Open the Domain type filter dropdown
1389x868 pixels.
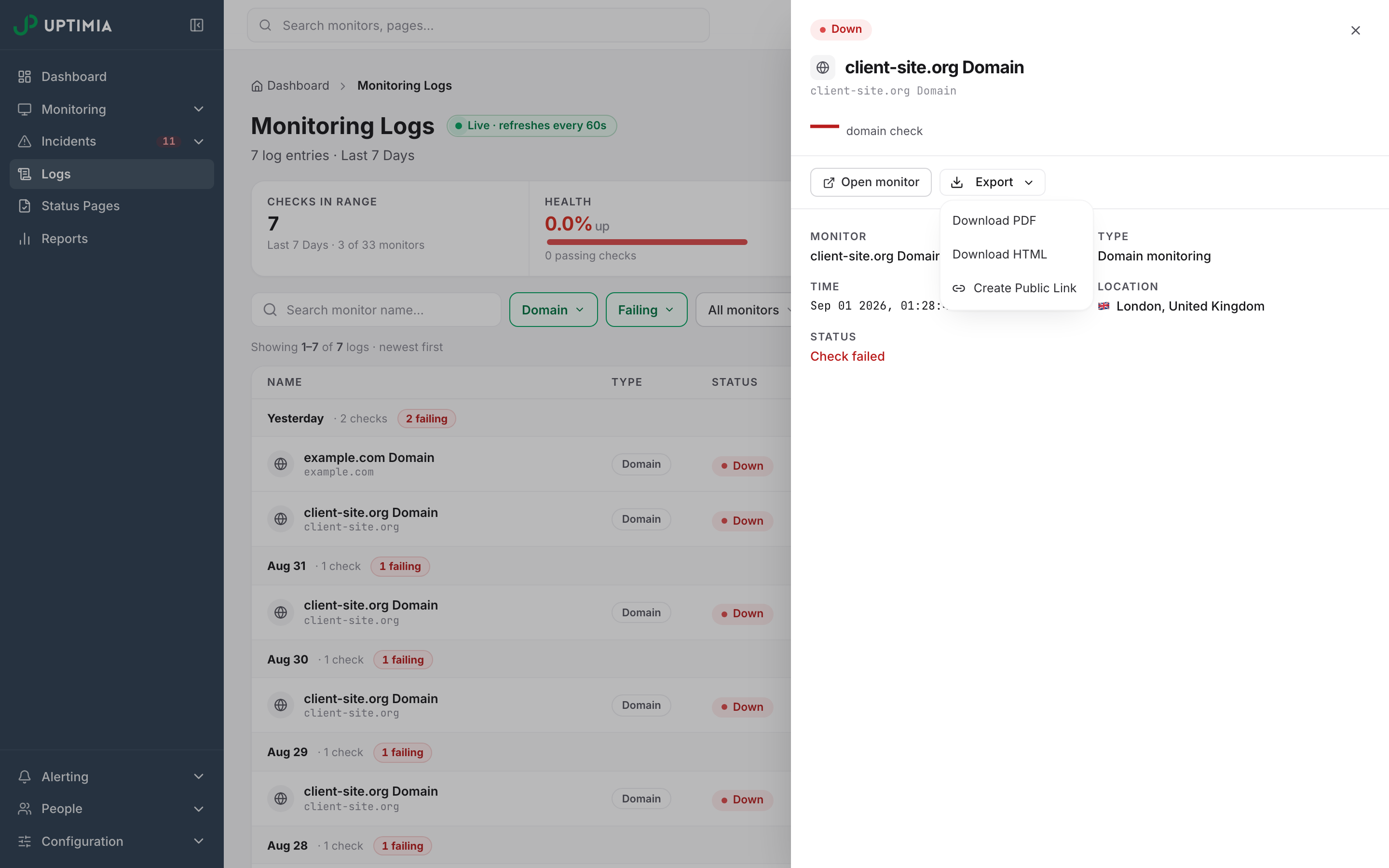[x=553, y=310]
